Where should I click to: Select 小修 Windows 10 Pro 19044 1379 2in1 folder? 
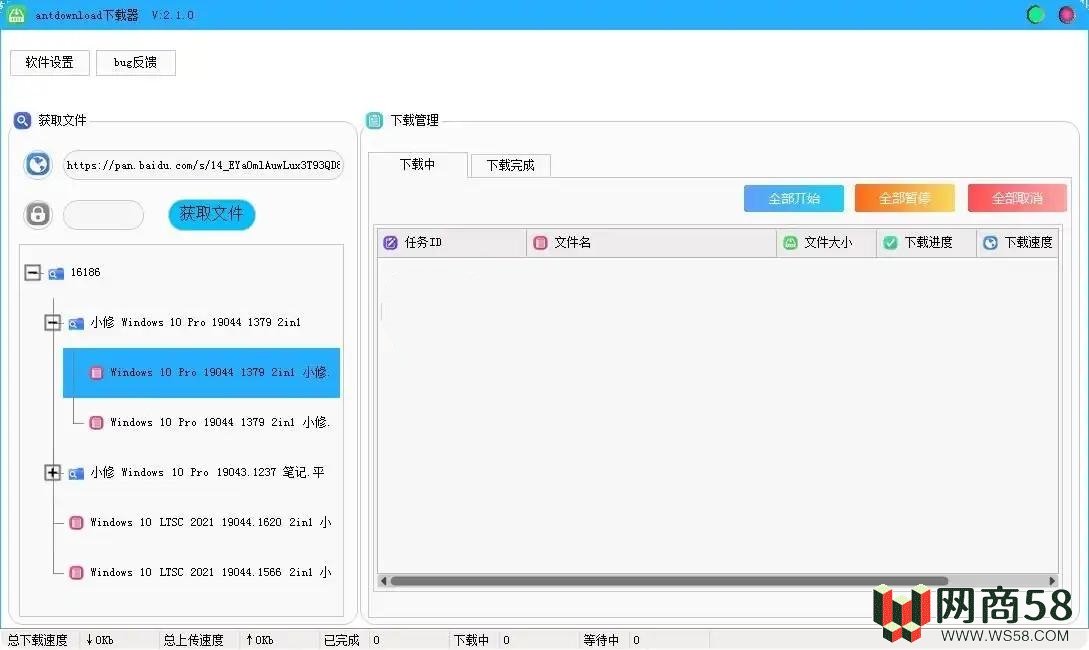(196, 322)
